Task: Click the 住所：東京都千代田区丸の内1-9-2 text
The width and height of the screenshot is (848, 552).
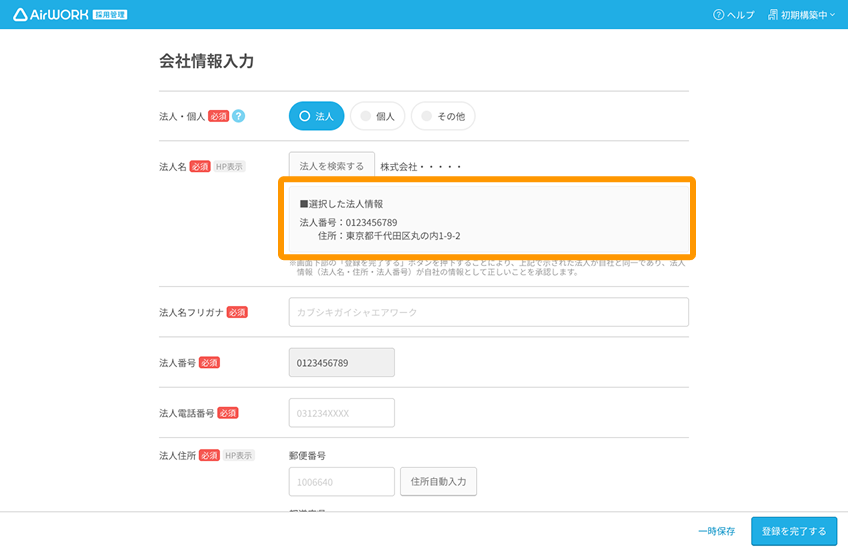Action: point(389,236)
